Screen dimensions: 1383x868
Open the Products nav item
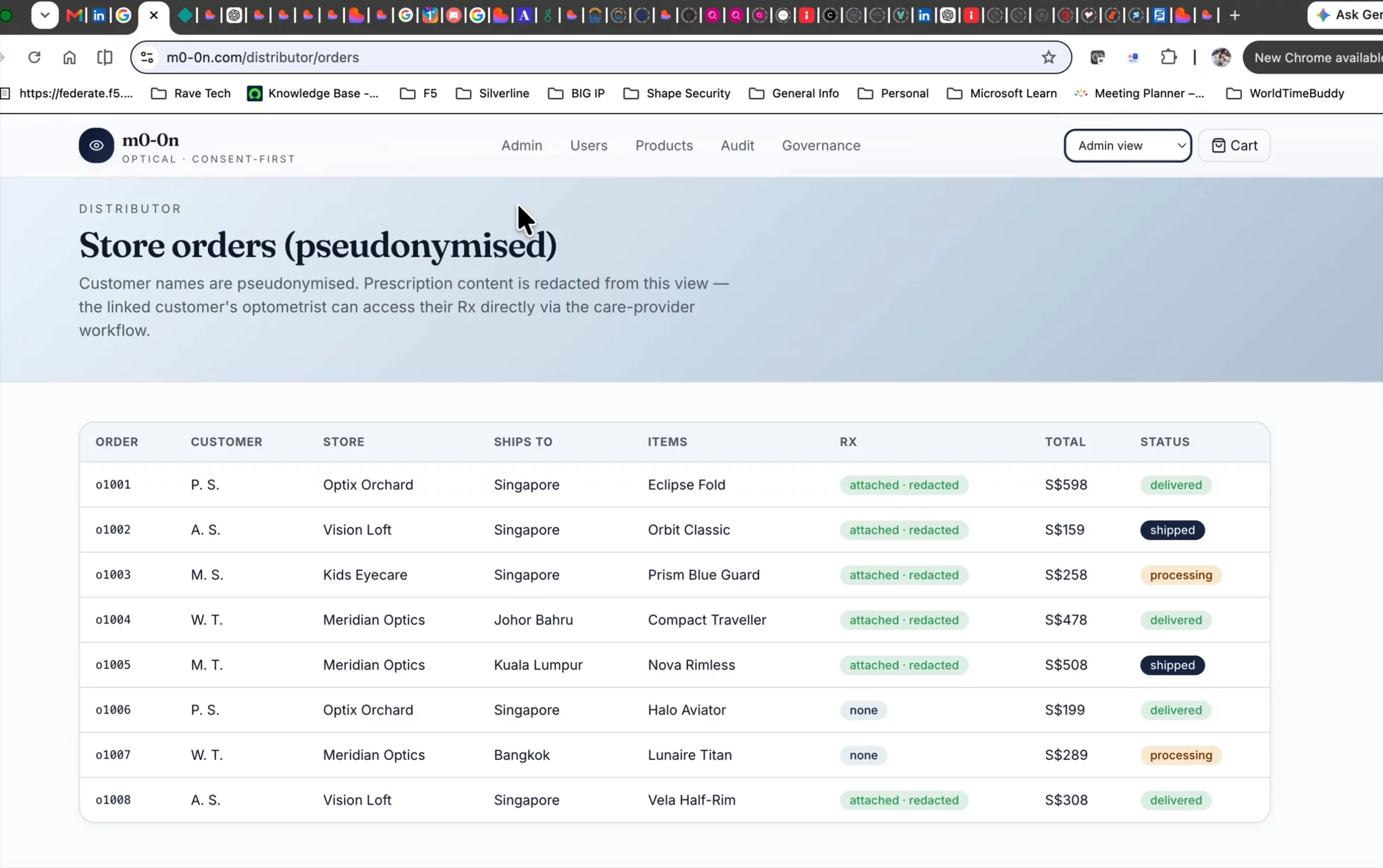click(664, 146)
